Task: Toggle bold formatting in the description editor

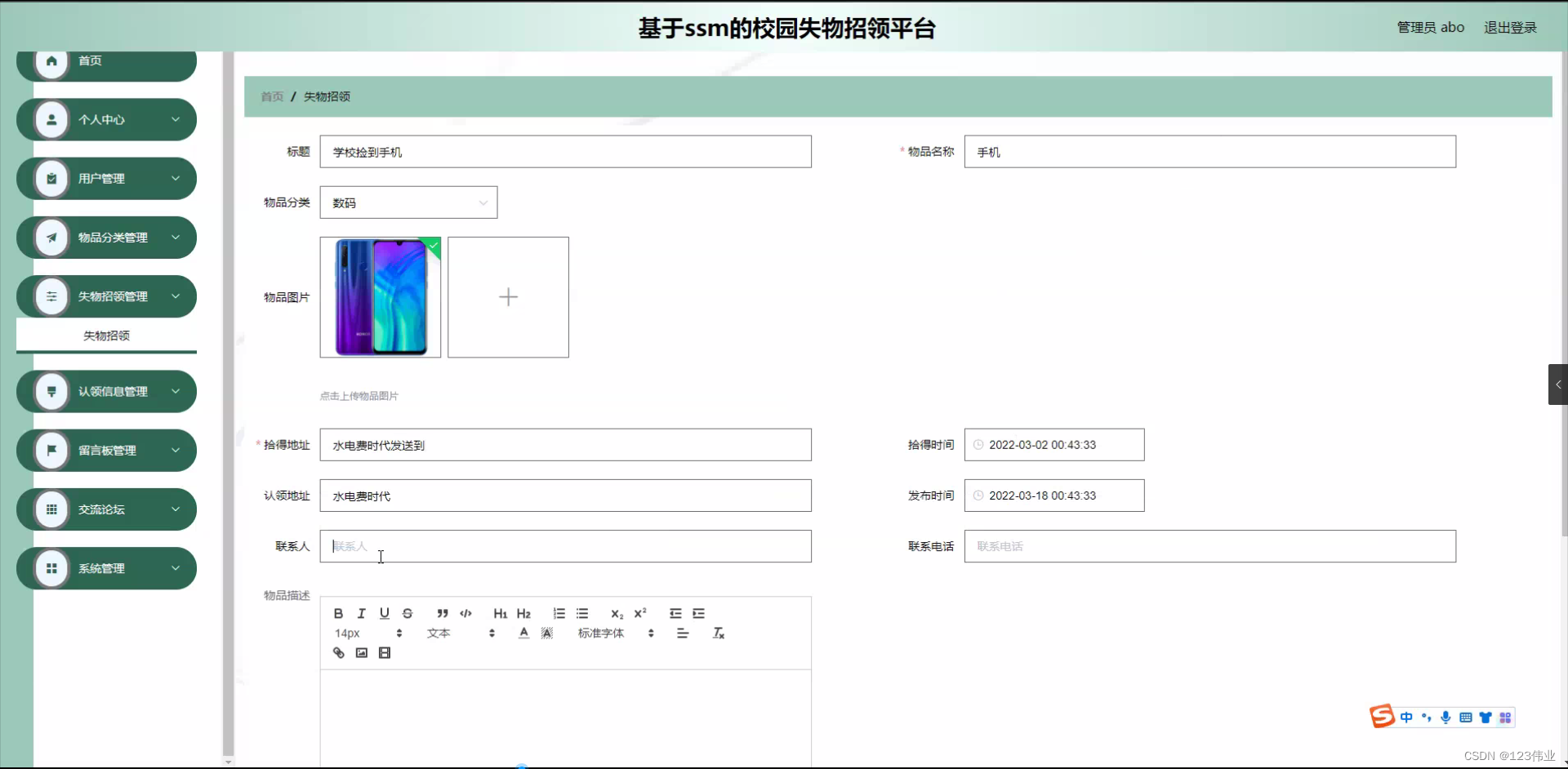Action: click(337, 613)
